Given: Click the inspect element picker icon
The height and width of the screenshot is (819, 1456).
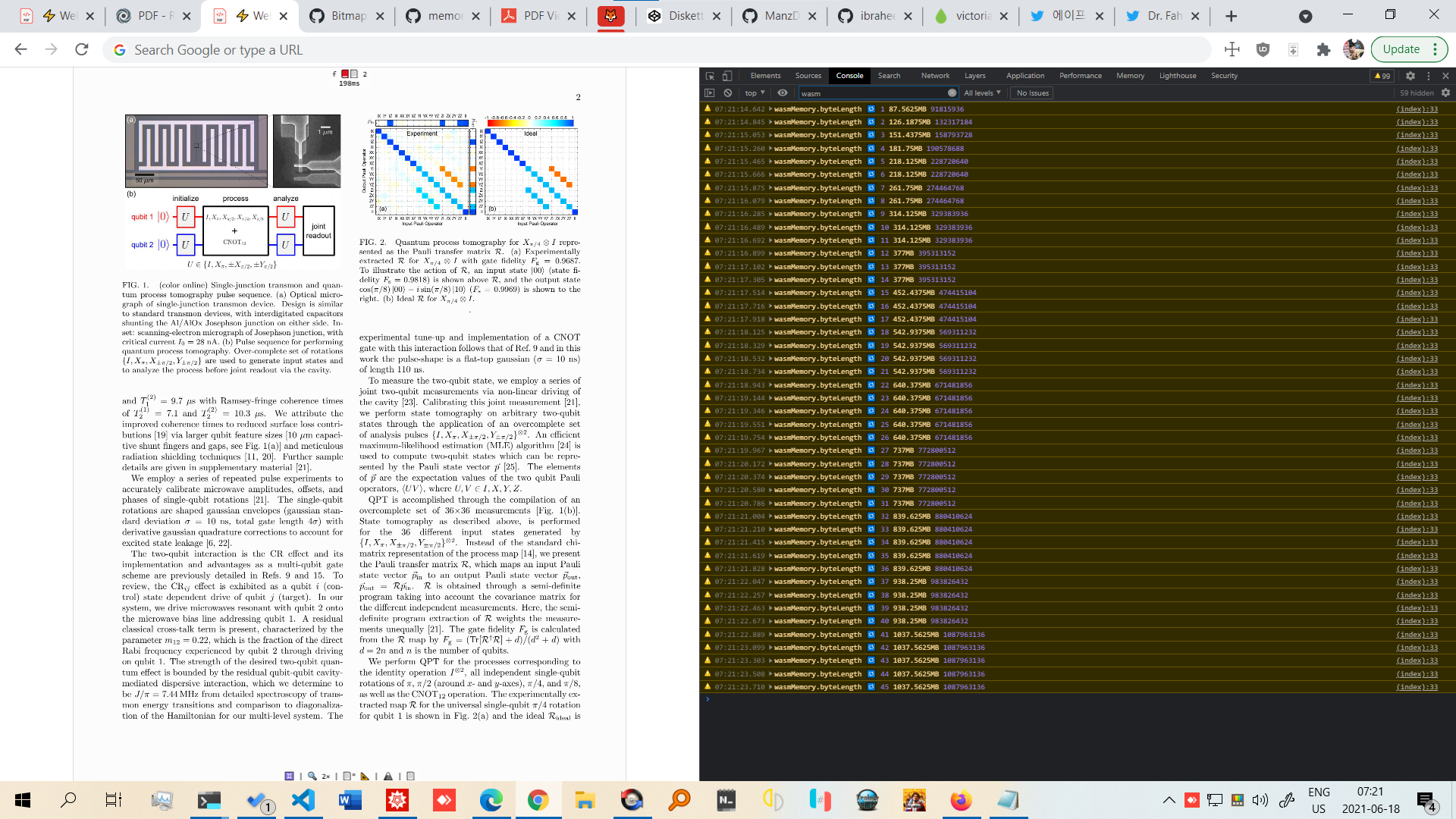Looking at the screenshot, I should (710, 76).
